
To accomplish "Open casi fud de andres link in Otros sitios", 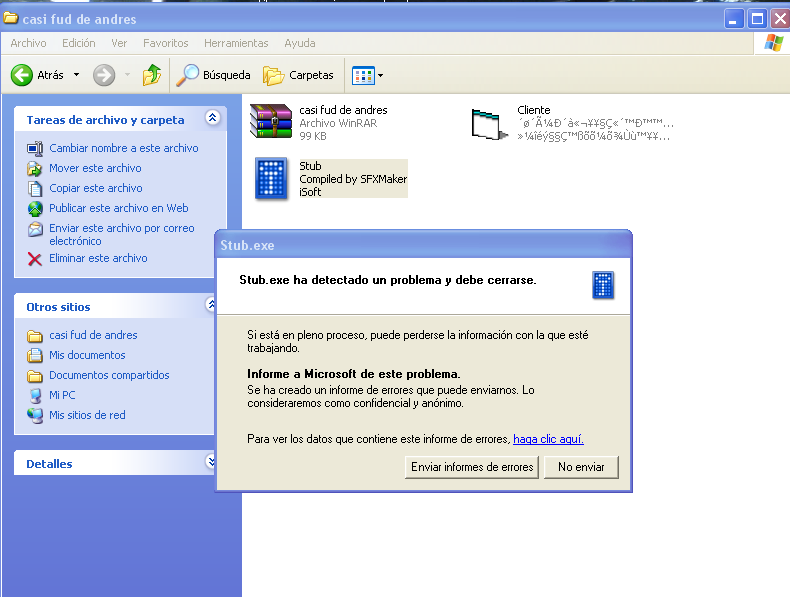I will click(93, 335).
